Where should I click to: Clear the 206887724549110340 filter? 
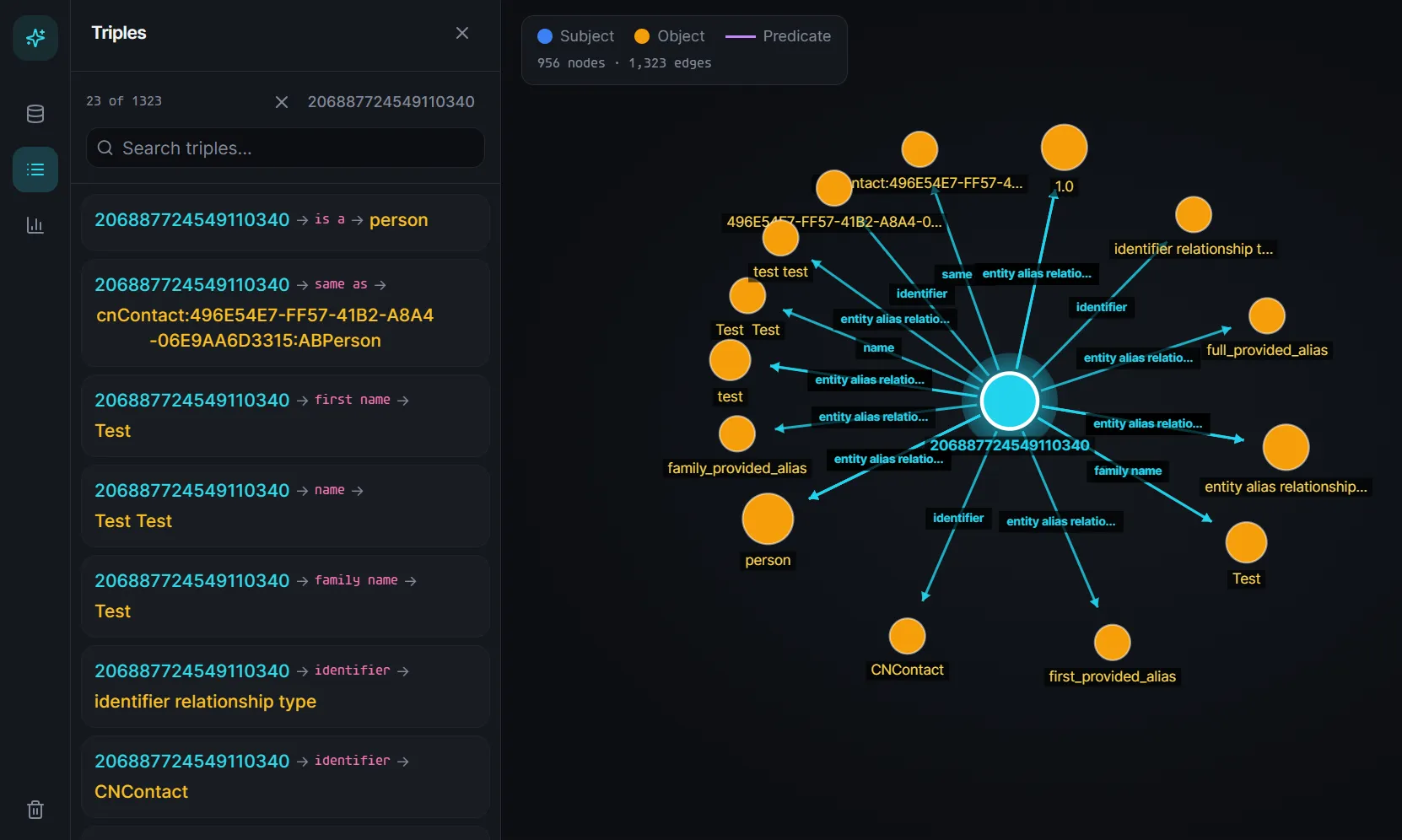tap(282, 102)
